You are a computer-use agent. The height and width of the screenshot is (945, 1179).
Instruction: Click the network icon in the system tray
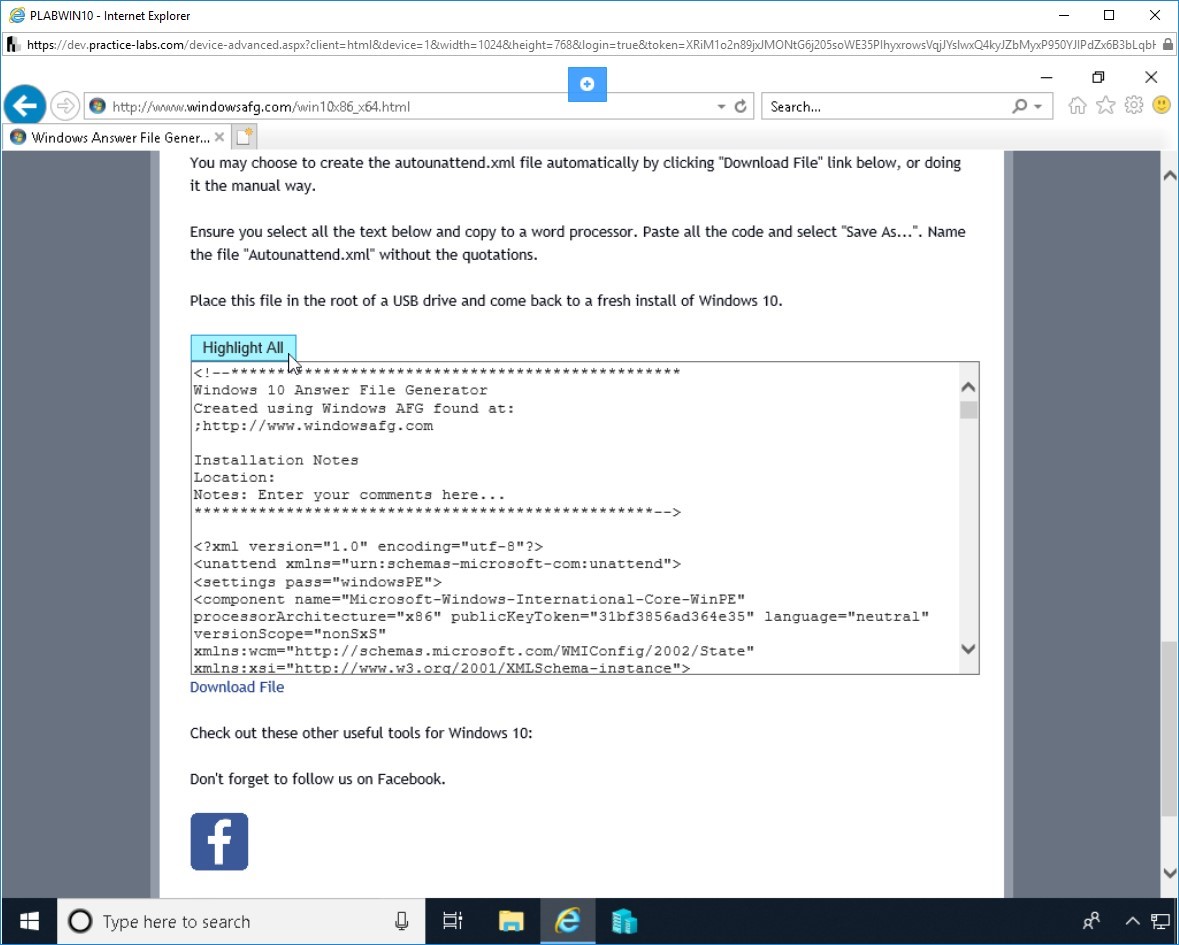pyautogui.click(x=1160, y=921)
